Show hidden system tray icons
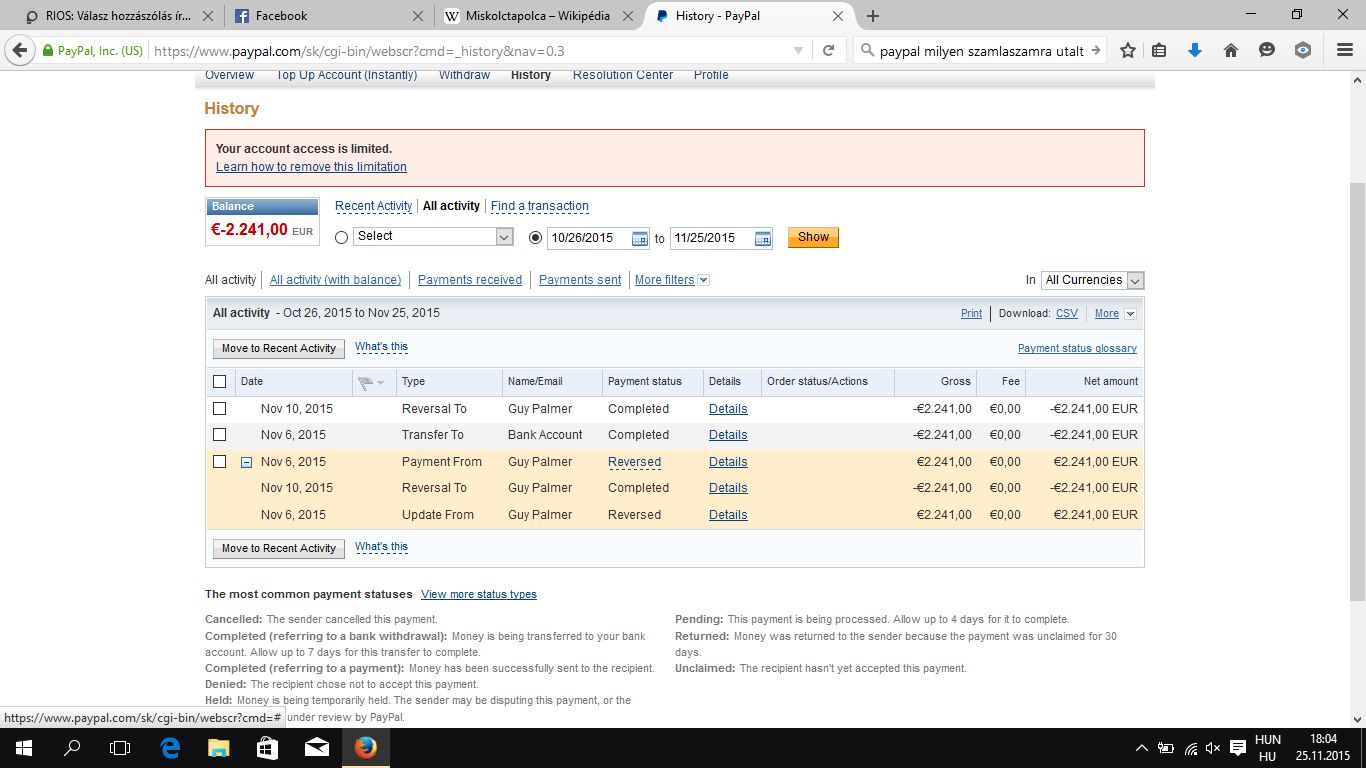1366x768 pixels. click(1142, 747)
